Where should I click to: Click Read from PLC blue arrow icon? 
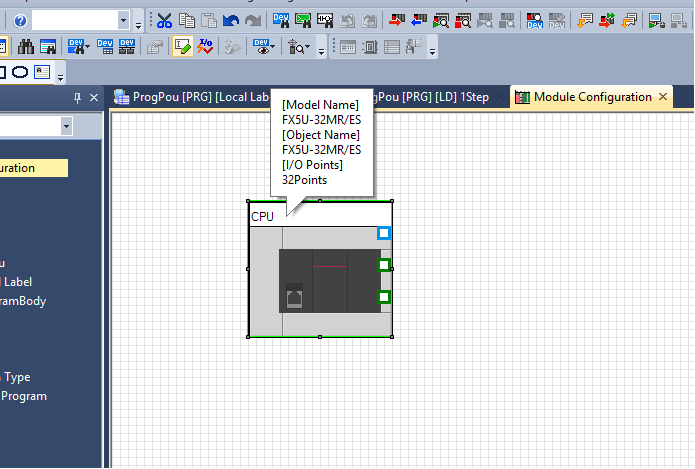419,20
